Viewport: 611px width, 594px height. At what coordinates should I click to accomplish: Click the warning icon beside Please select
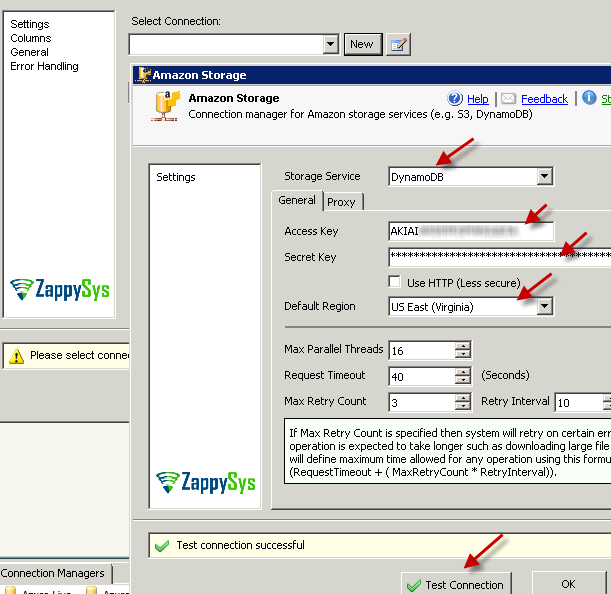[x=16, y=356]
